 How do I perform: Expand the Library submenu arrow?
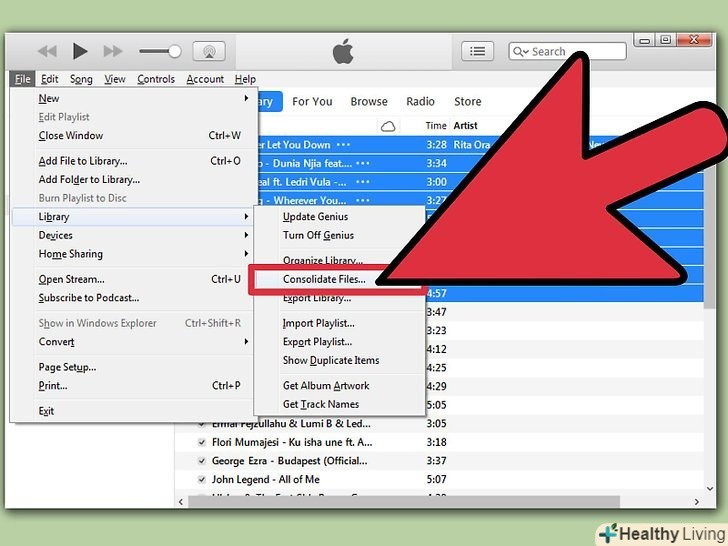(246, 216)
